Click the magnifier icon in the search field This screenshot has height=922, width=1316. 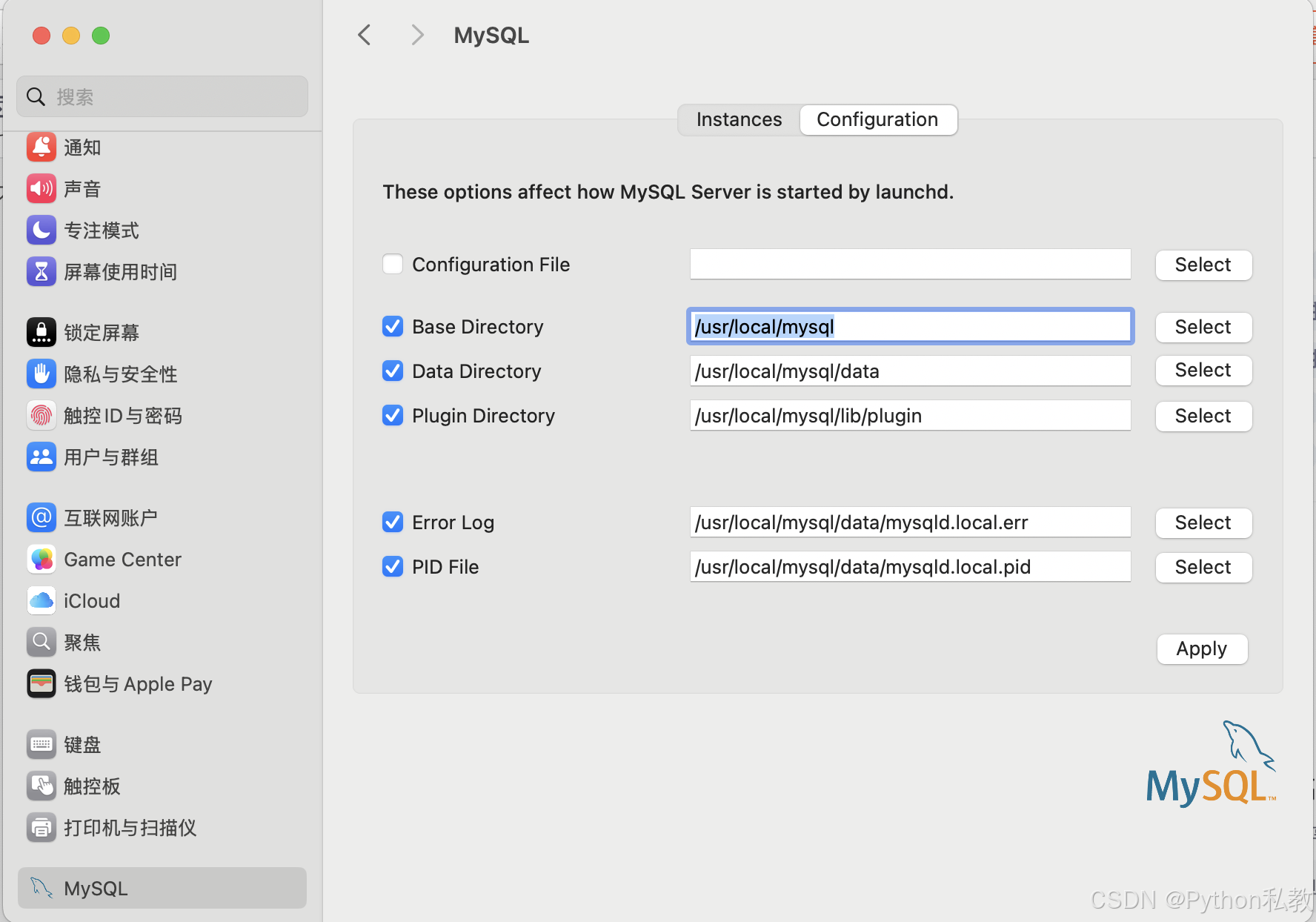(36, 96)
